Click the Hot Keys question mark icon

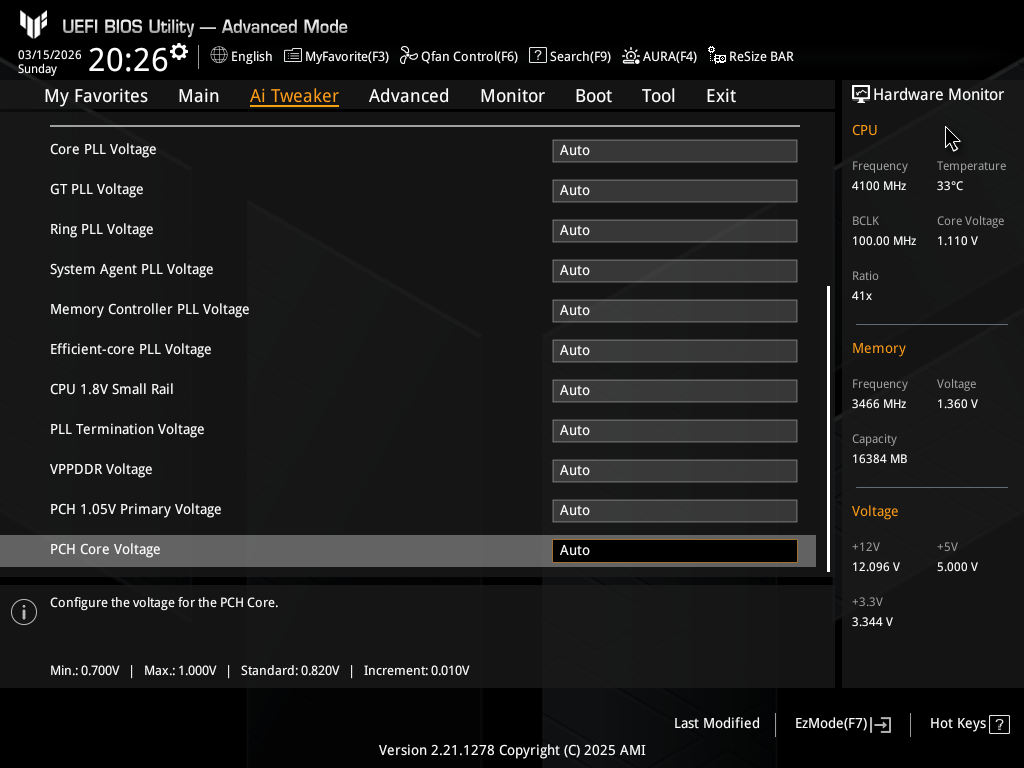pos(999,724)
